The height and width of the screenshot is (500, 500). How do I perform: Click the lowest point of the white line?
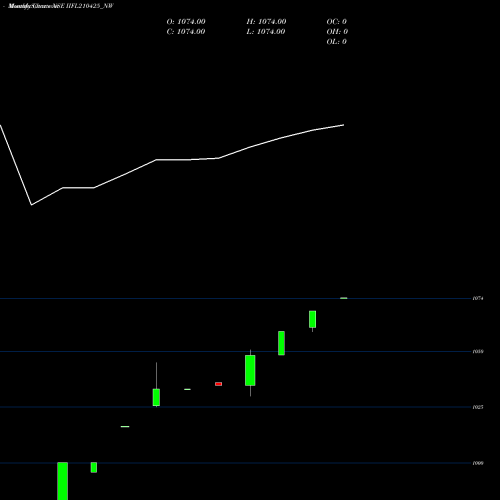pos(32,205)
